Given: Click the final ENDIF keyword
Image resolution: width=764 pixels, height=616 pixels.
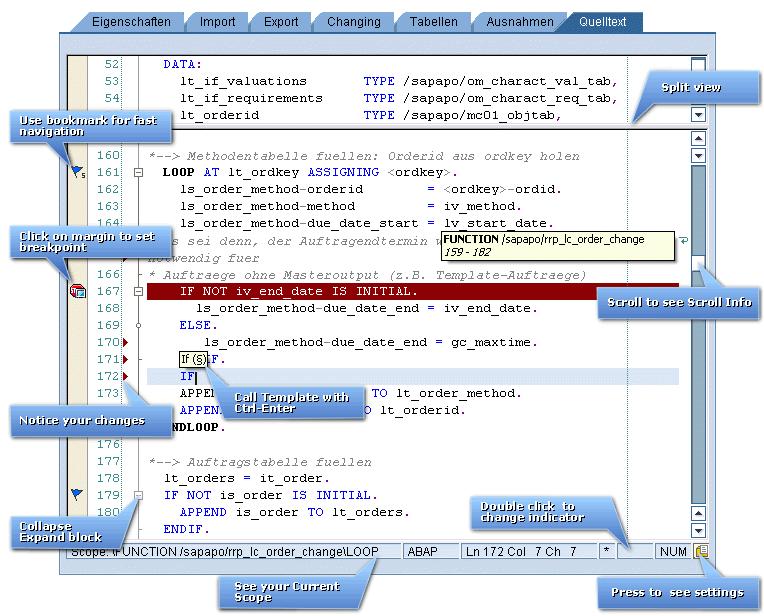Looking at the screenshot, I should 186,529.
